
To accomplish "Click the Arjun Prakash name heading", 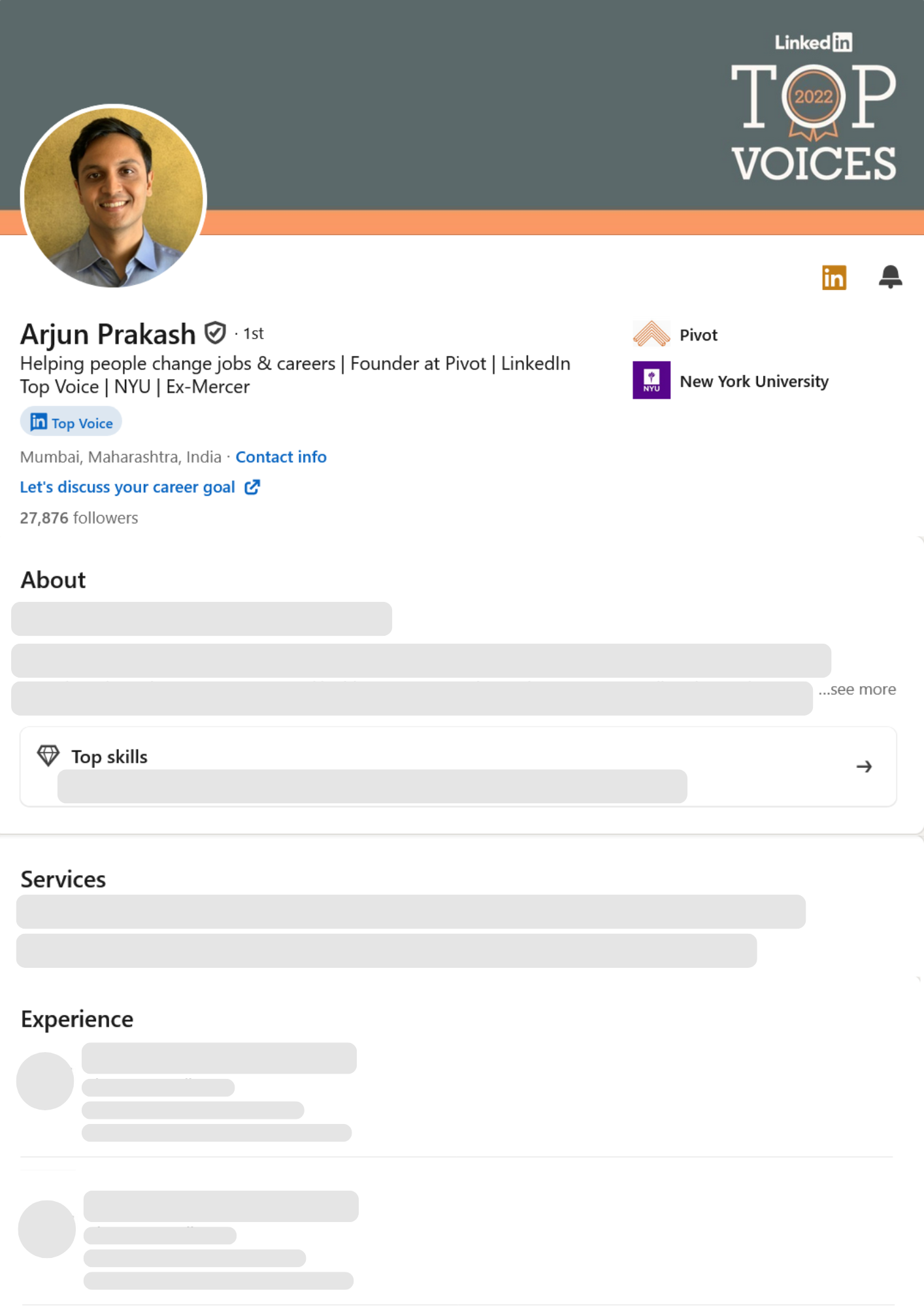I will tap(108, 334).
